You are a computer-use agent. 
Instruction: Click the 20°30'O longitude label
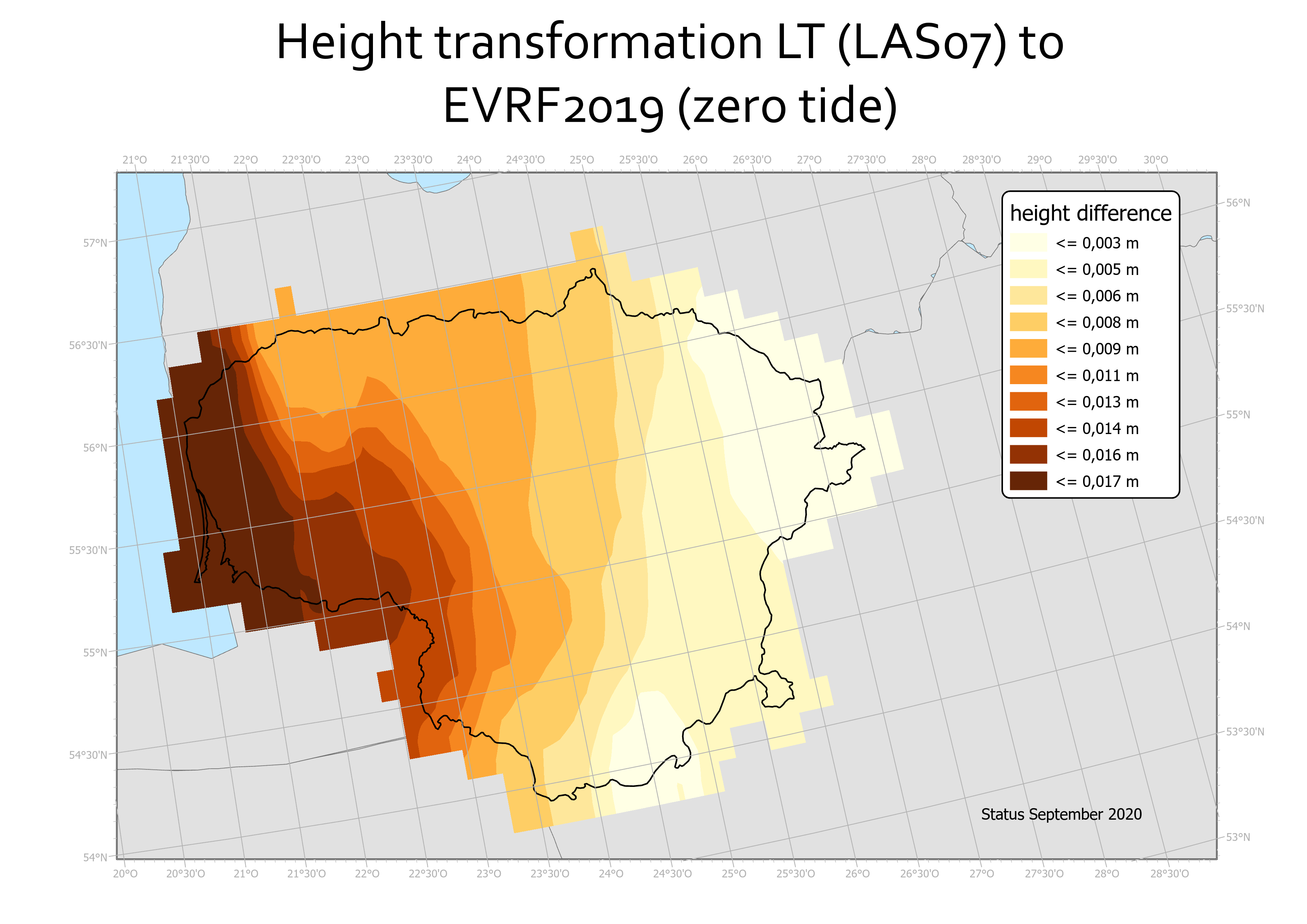pos(186,873)
